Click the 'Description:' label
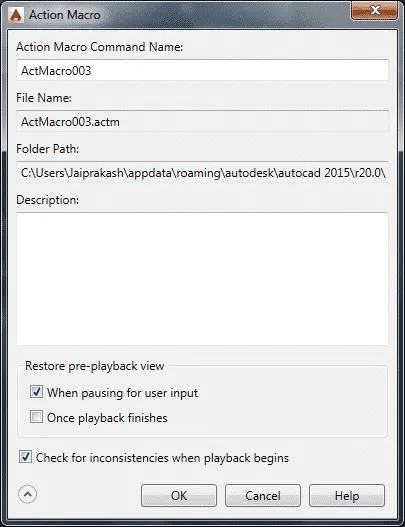 pyautogui.click(x=48, y=200)
